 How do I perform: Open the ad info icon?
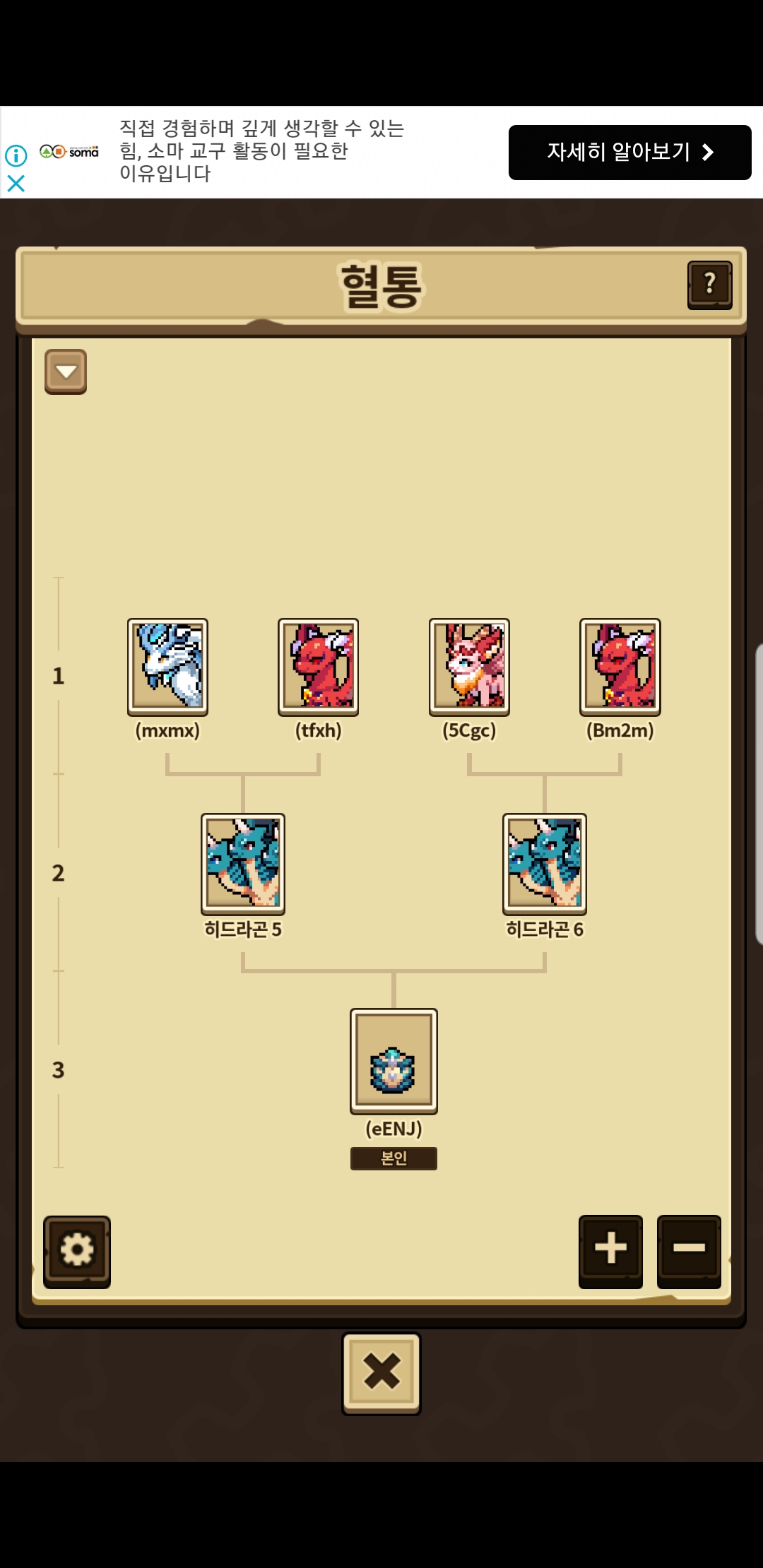coord(16,155)
